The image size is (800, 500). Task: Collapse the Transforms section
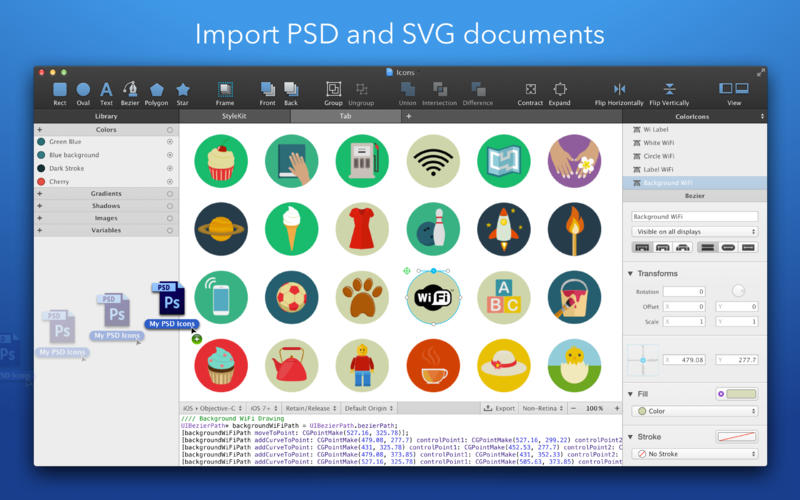tap(630, 273)
